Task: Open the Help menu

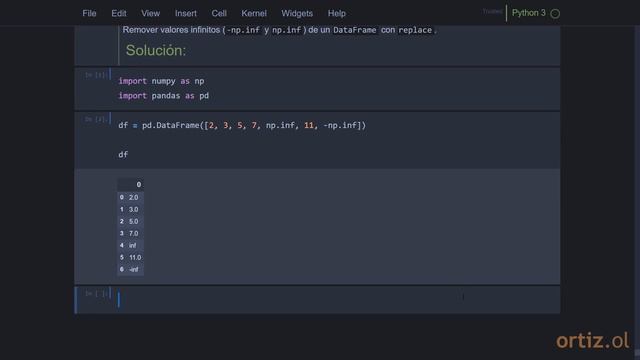Action: coord(337,13)
